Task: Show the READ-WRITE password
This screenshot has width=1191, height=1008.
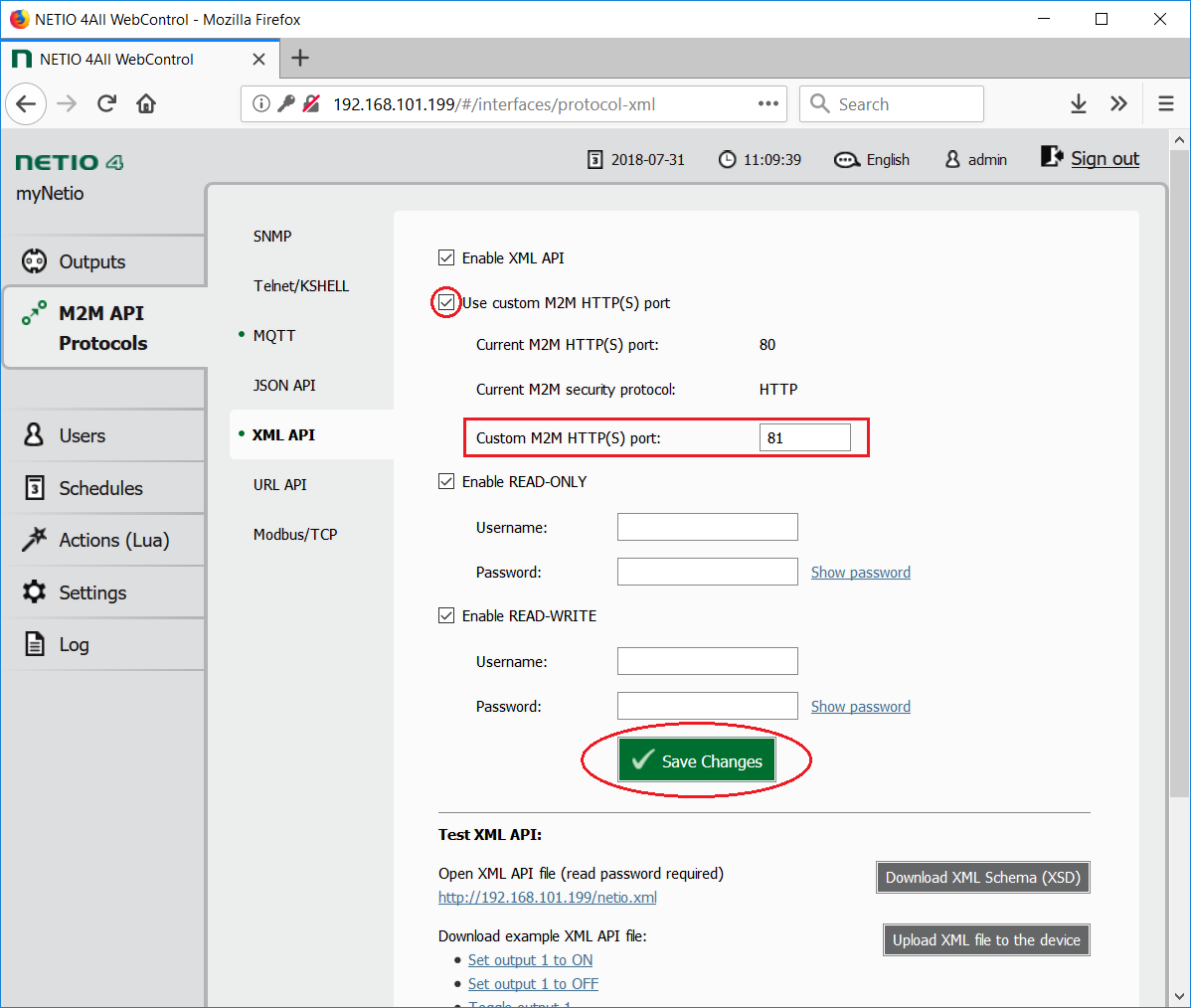Action: click(861, 707)
